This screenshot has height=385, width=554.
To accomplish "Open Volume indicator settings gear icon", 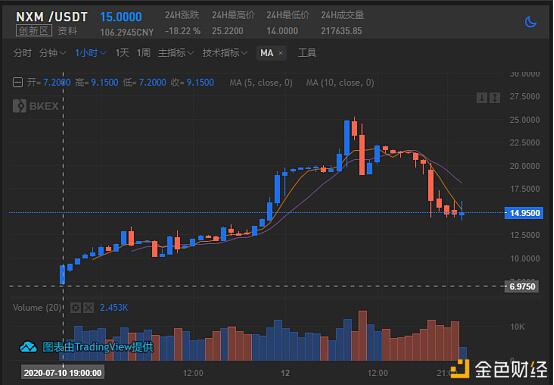I will (x=75, y=308).
